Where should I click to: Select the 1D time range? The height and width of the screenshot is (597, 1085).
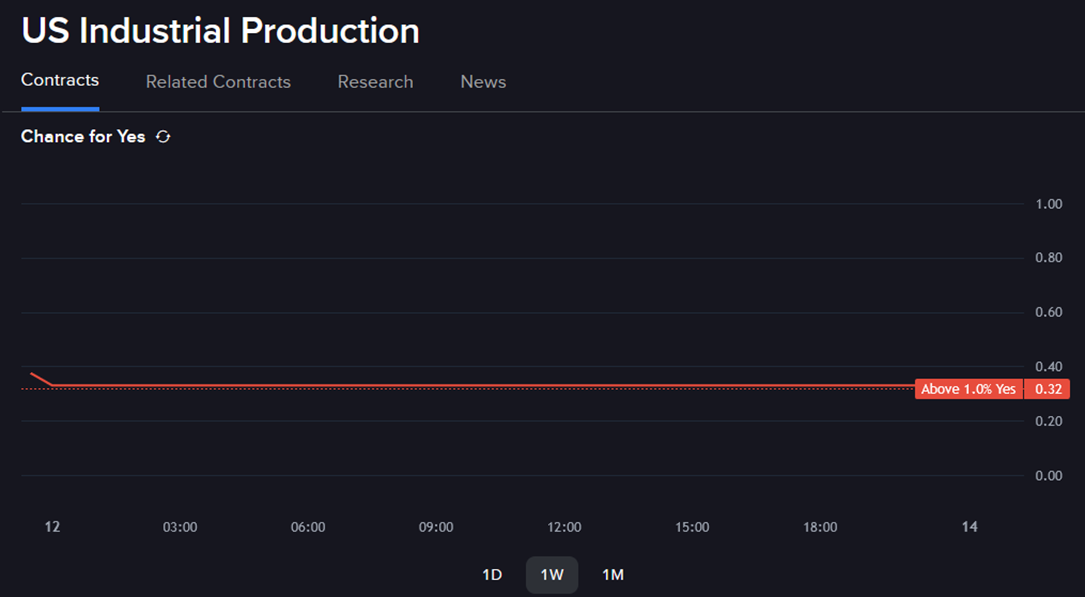point(492,575)
